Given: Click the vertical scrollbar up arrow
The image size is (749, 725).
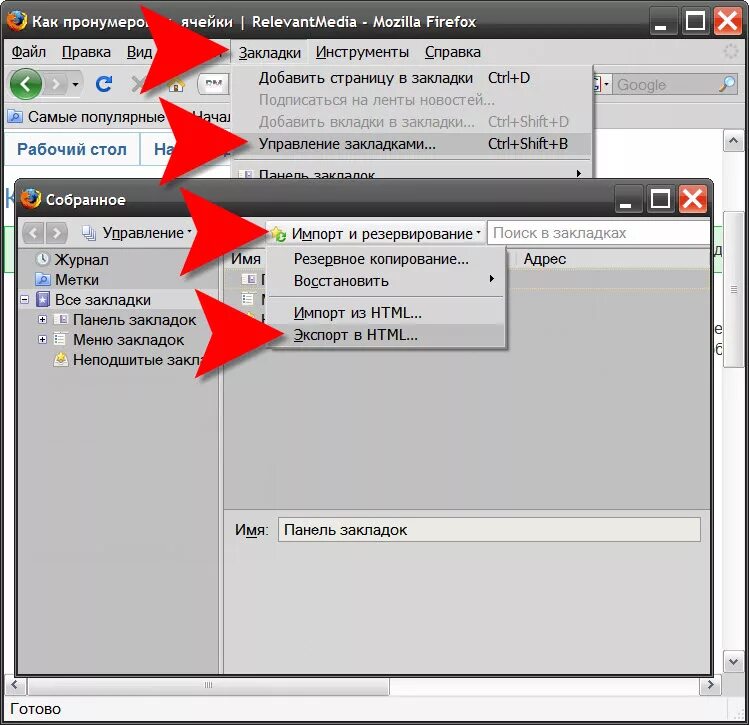Looking at the screenshot, I should (x=733, y=141).
